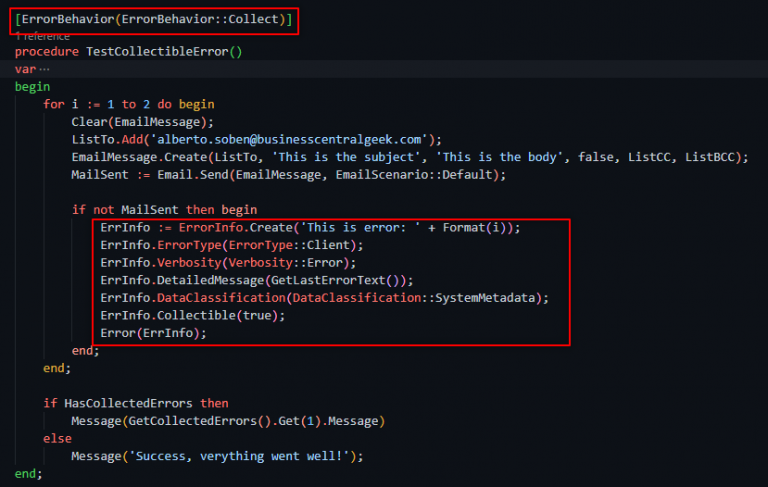Click the 'begin' keyword under var
This screenshot has height=487, width=768.
[x=32, y=87]
